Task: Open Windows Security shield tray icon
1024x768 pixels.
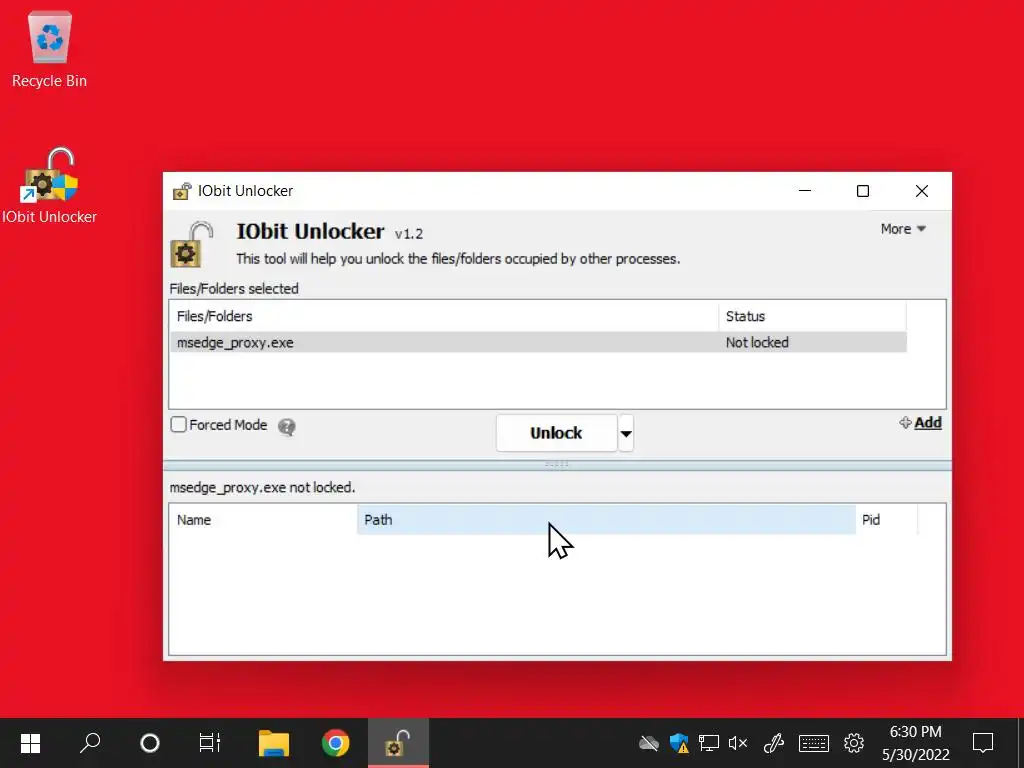Action: [679, 743]
